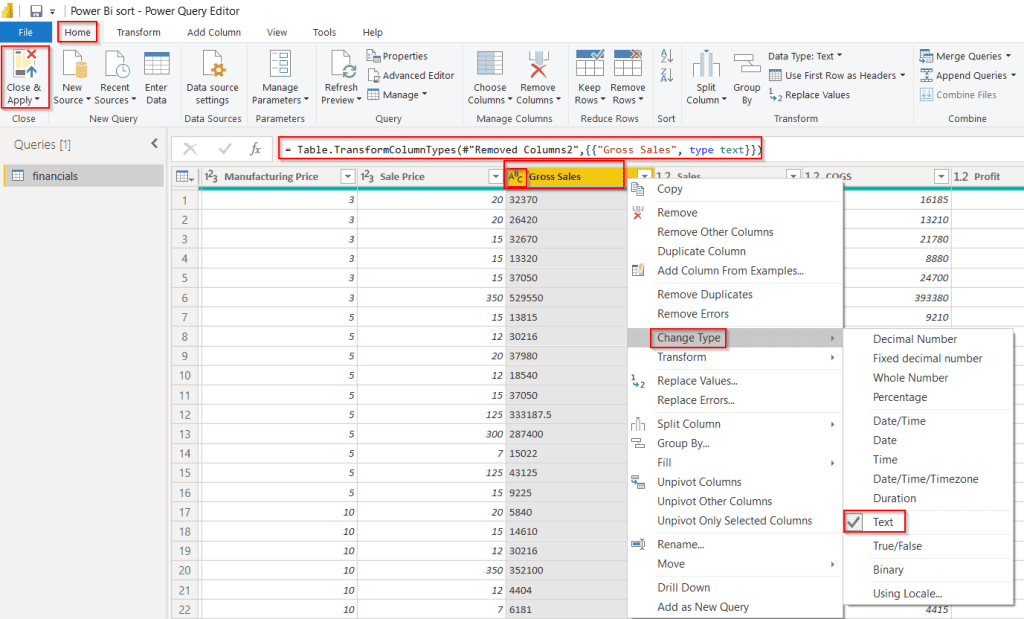Image resolution: width=1024 pixels, height=619 pixels.
Task: Open the Tools tab
Action: (x=324, y=32)
